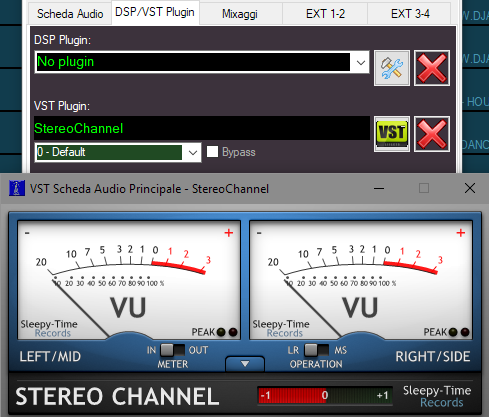Click the stereo balance slider from -1 to +1
The height and width of the screenshot is (417, 489).
tap(325, 395)
